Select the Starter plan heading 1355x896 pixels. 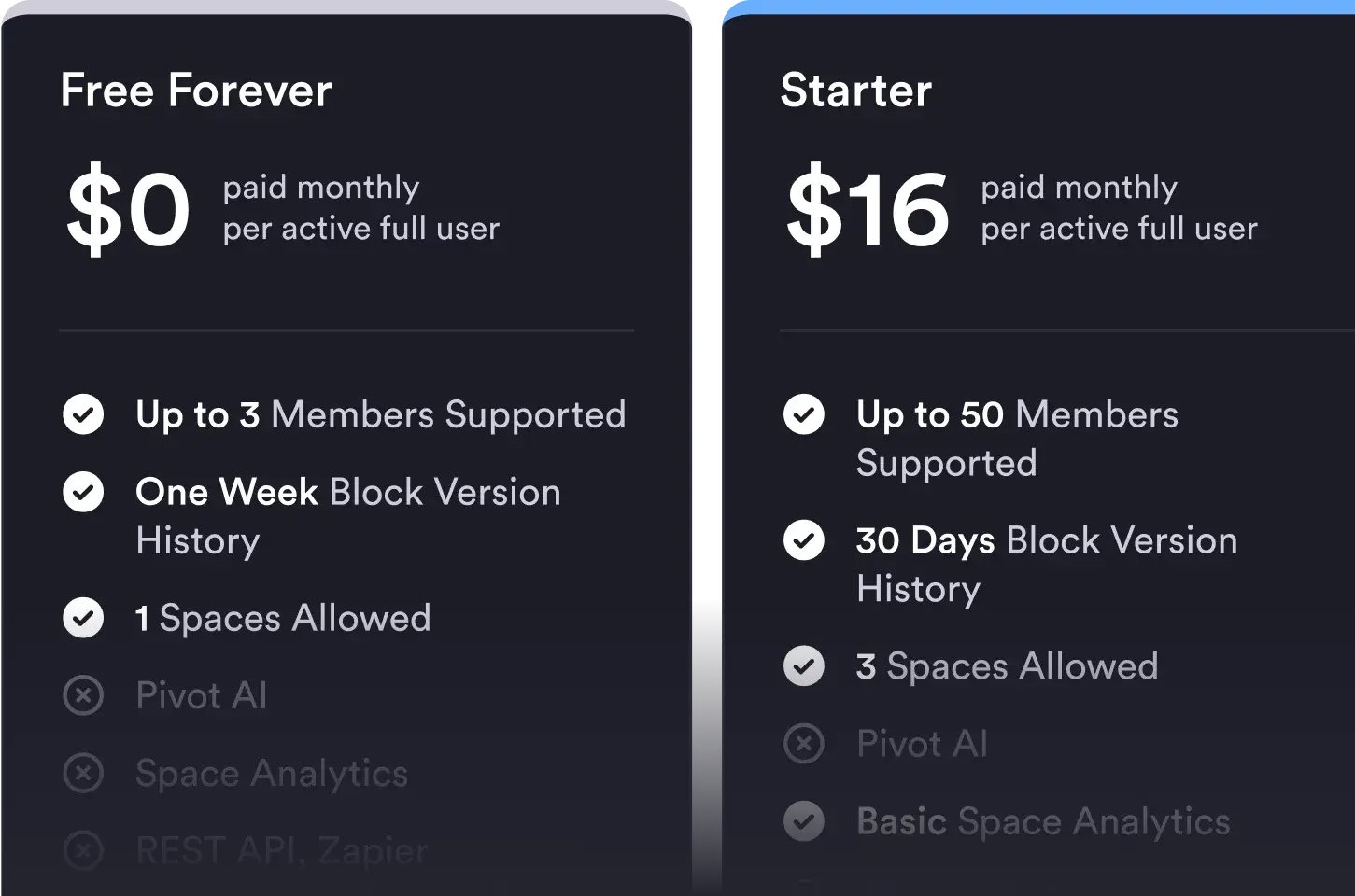coord(855,91)
